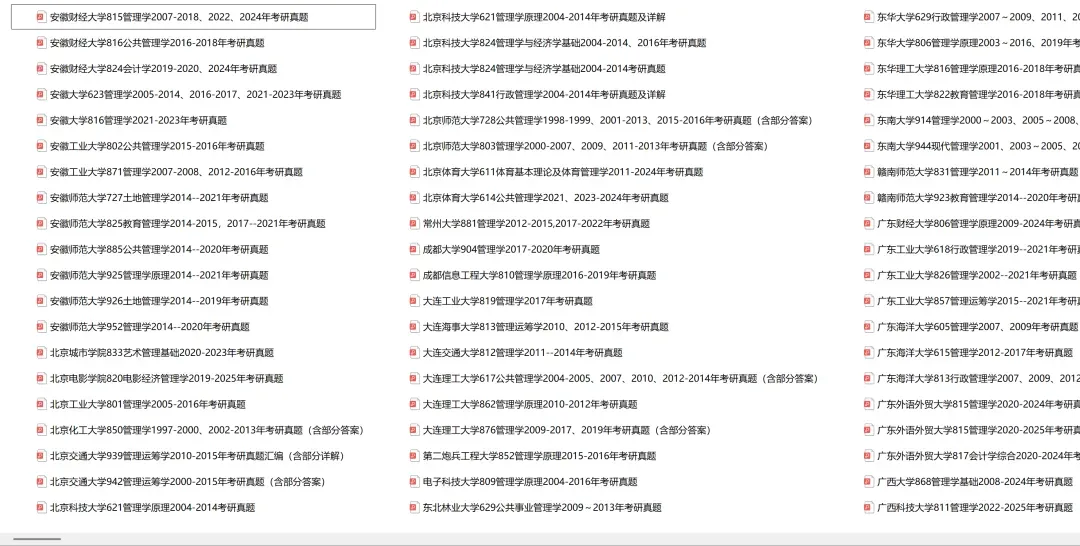
Task: Click PDF icon of 安徽财经大学824会计学 file
Action: [x=41, y=69]
